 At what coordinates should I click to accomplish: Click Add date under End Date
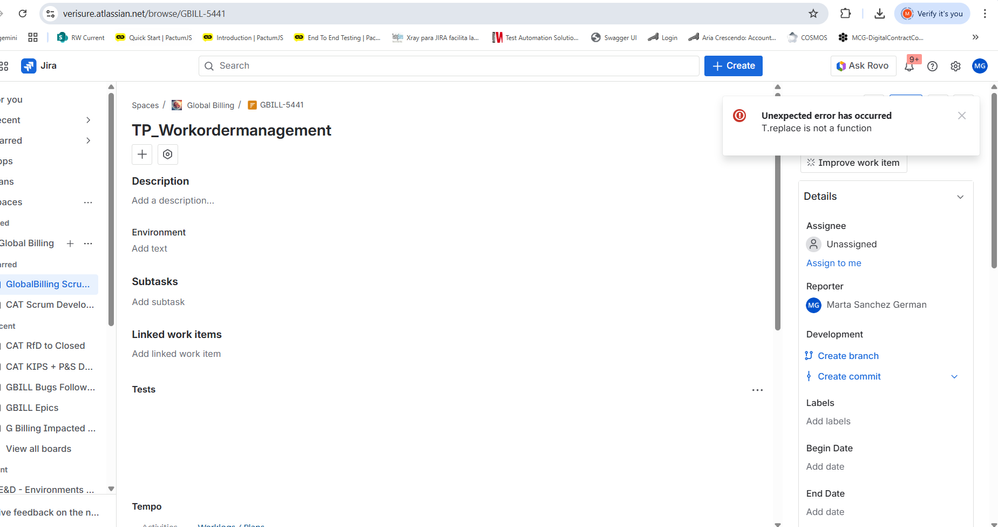click(x=825, y=512)
